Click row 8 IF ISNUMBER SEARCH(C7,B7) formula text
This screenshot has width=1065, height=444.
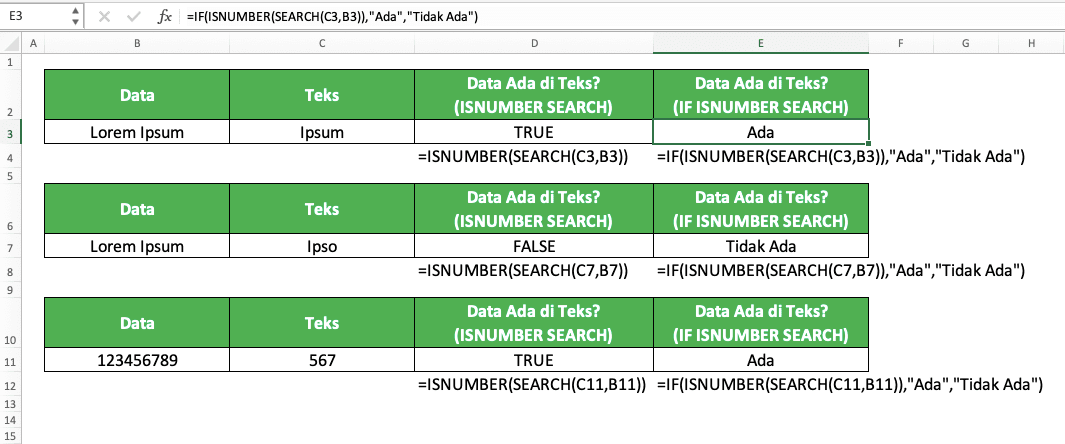[x=841, y=272]
